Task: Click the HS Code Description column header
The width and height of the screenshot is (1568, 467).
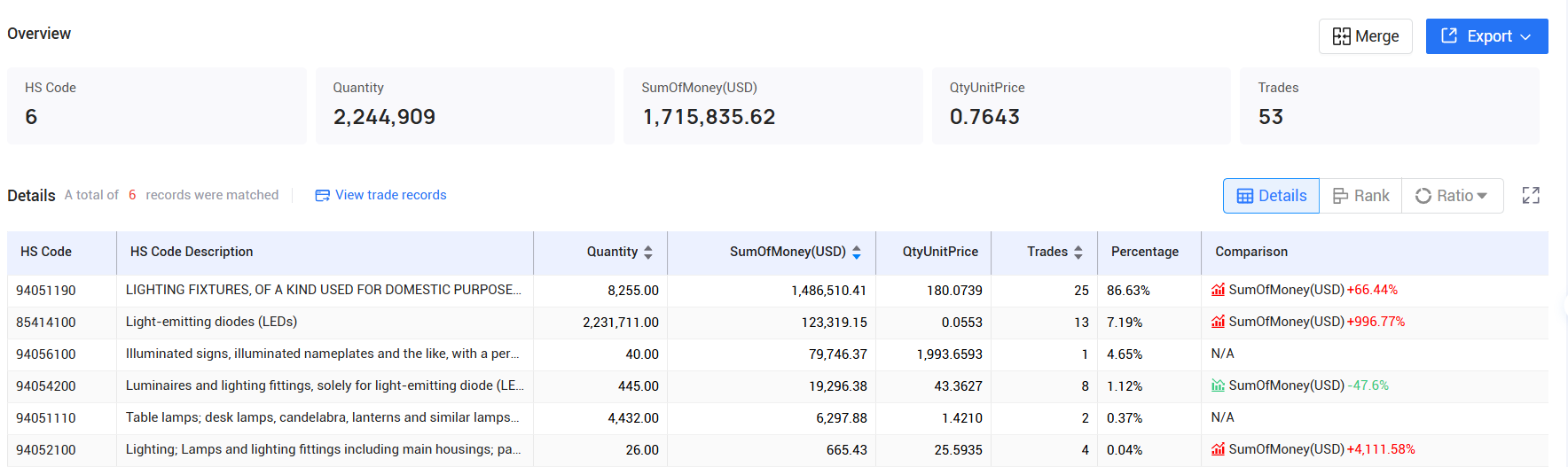Action: click(192, 252)
